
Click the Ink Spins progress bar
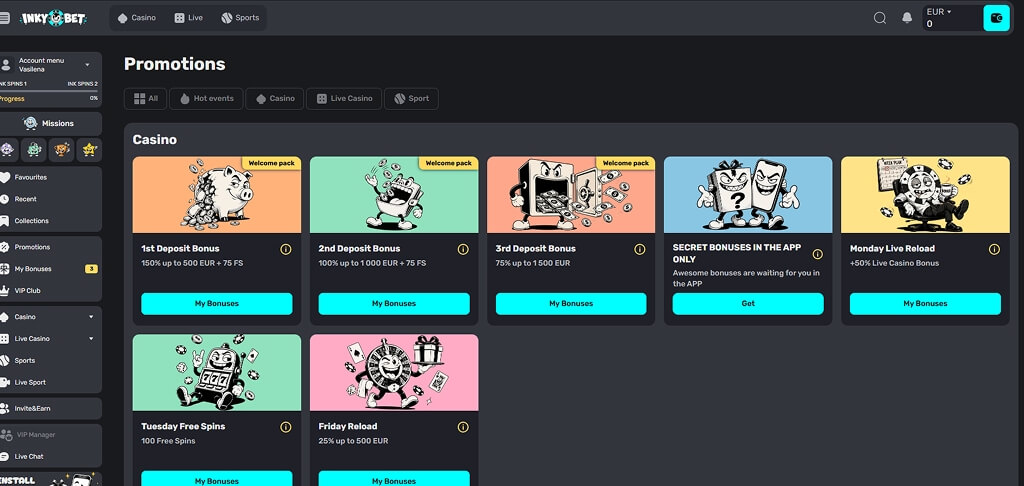[49, 91]
